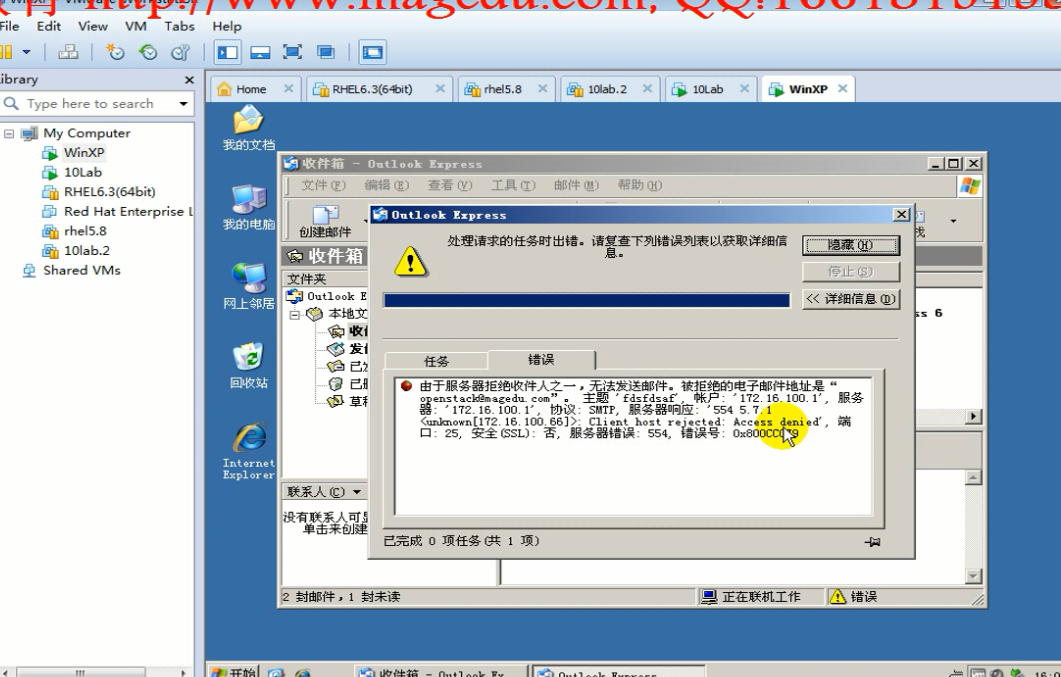
Task: Open the Tabs menu in VMware
Action: (x=179, y=26)
